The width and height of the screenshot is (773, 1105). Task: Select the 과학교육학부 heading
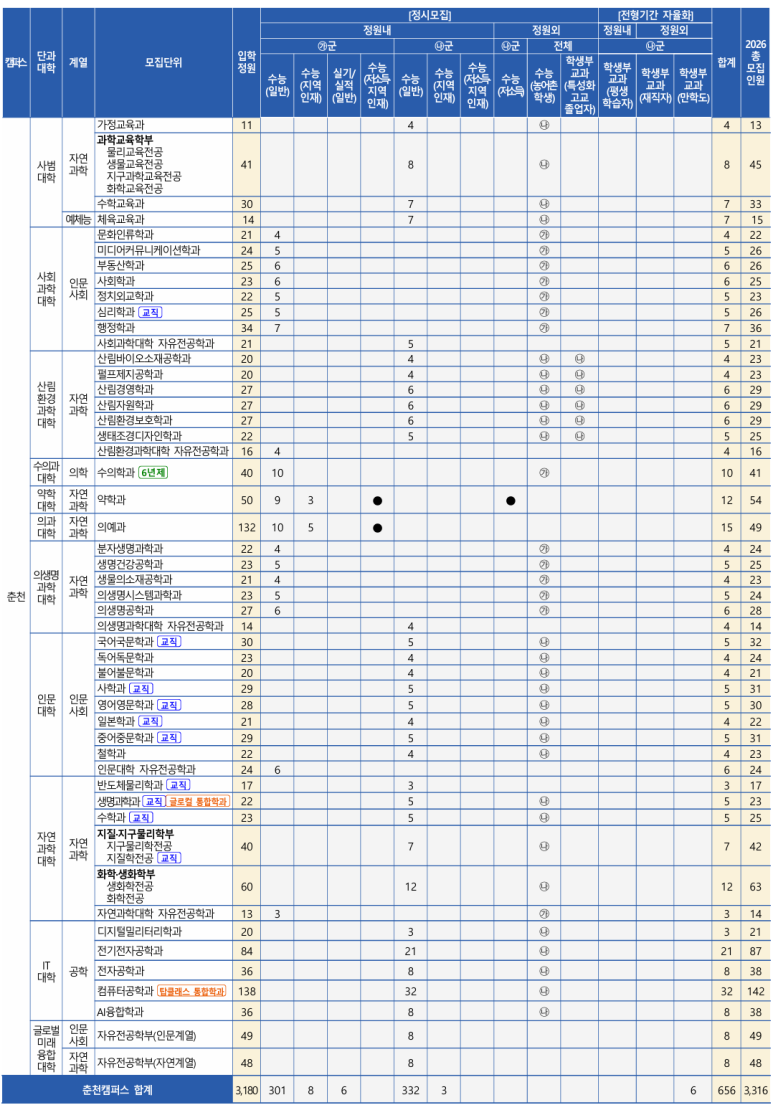point(125,140)
